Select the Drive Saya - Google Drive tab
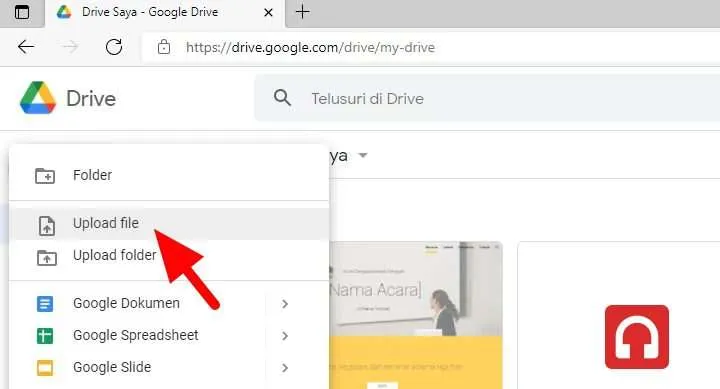The width and height of the screenshot is (720, 389). (165, 13)
